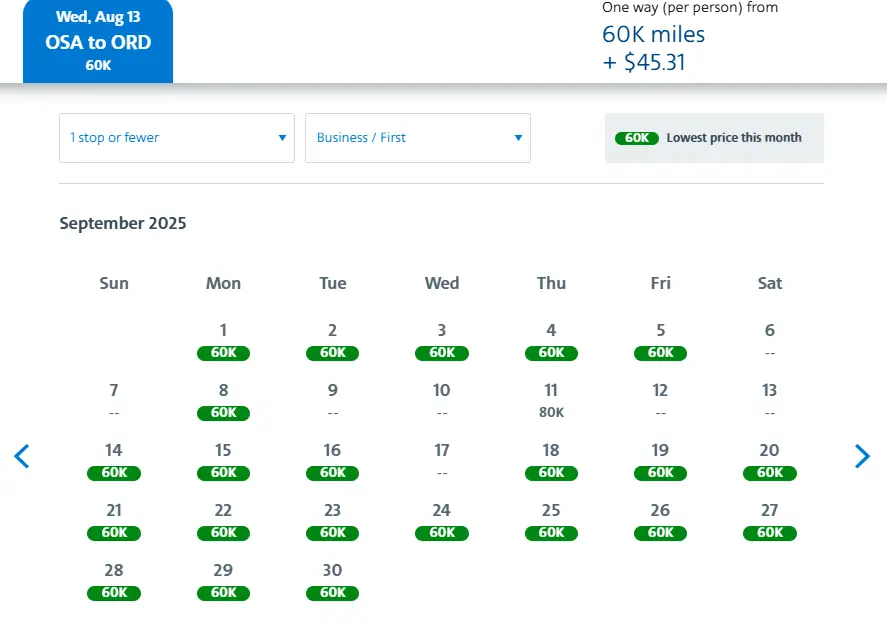
Task: Advance to next month using right arrow
Action: 862,457
